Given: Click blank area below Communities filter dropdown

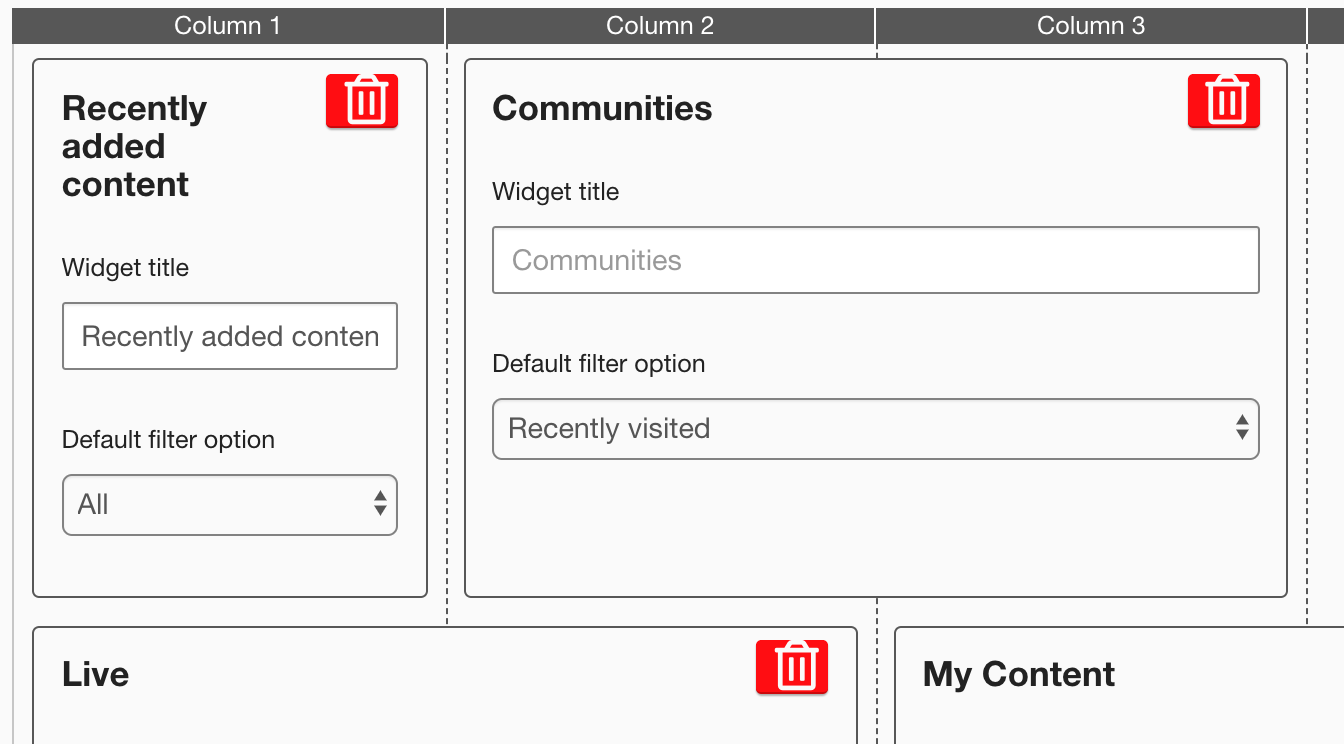Looking at the screenshot, I should (x=875, y=530).
